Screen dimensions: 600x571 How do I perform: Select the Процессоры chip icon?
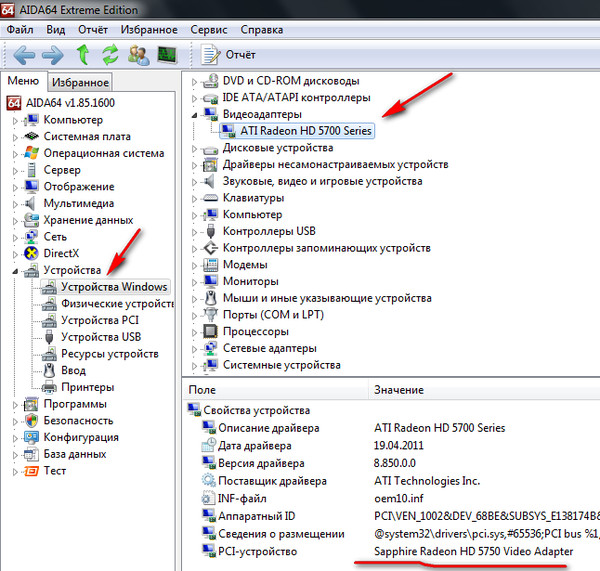[x=210, y=331]
